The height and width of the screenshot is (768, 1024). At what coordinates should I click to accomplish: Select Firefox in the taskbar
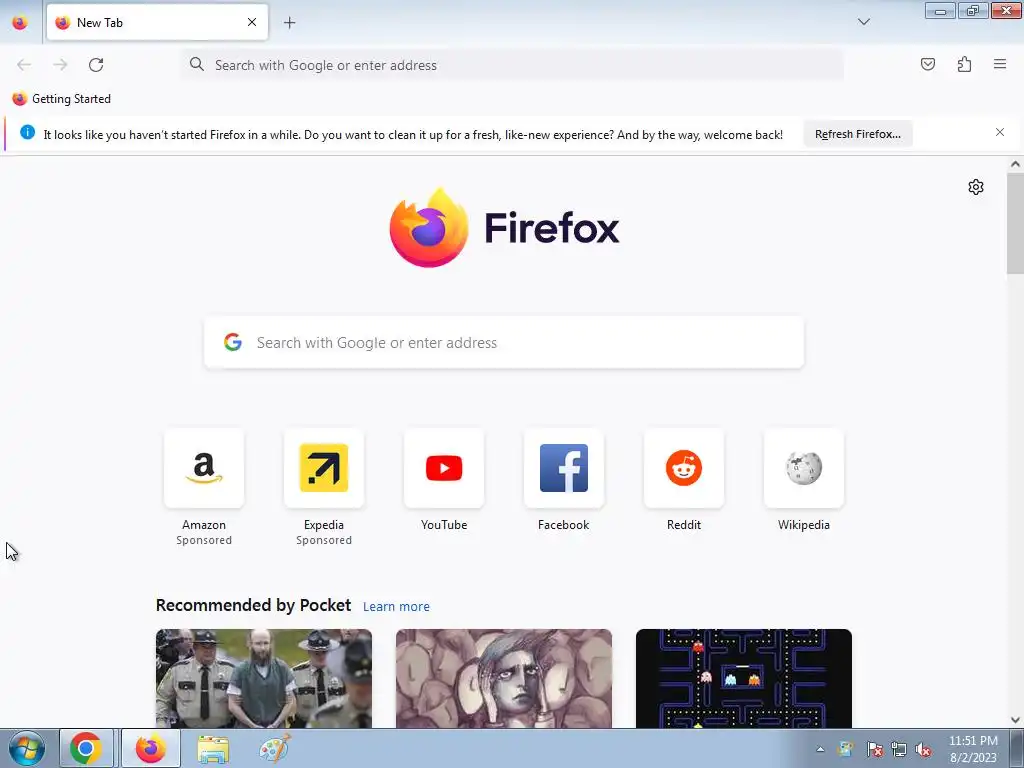click(151, 748)
